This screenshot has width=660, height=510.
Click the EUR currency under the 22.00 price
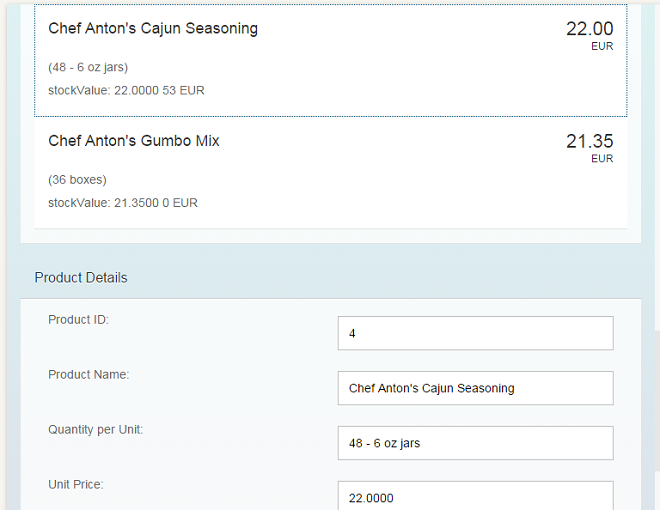coord(602,46)
